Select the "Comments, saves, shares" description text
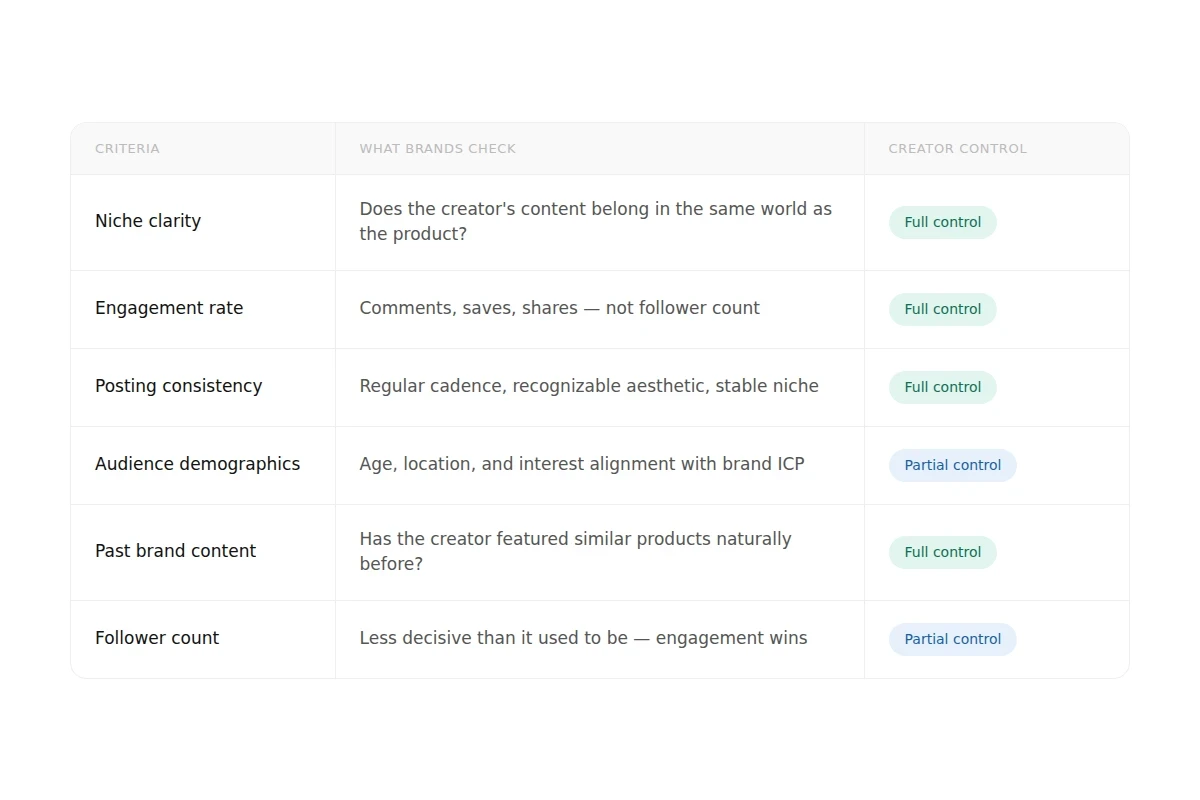The width and height of the screenshot is (1200, 800). click(559, 308)
